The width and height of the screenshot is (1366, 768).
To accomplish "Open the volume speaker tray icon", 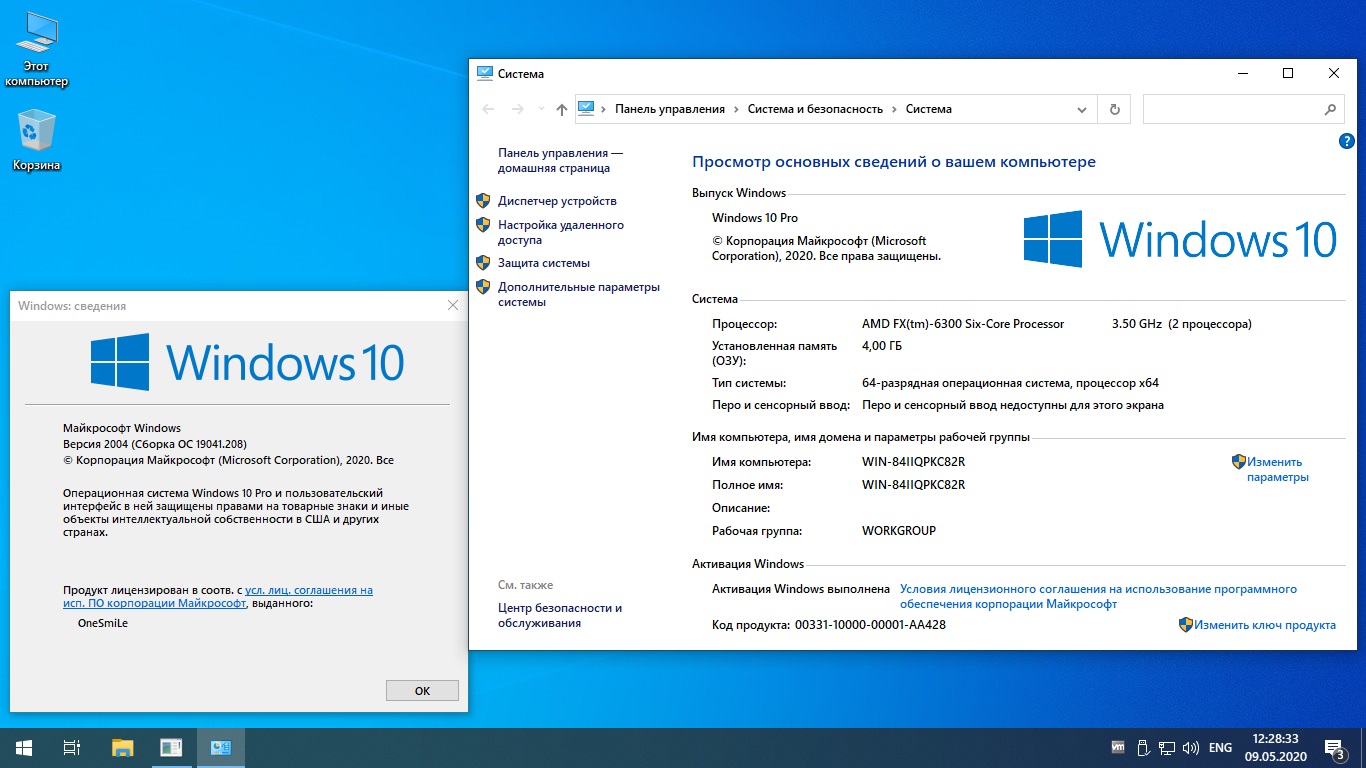I will 1191,747.
